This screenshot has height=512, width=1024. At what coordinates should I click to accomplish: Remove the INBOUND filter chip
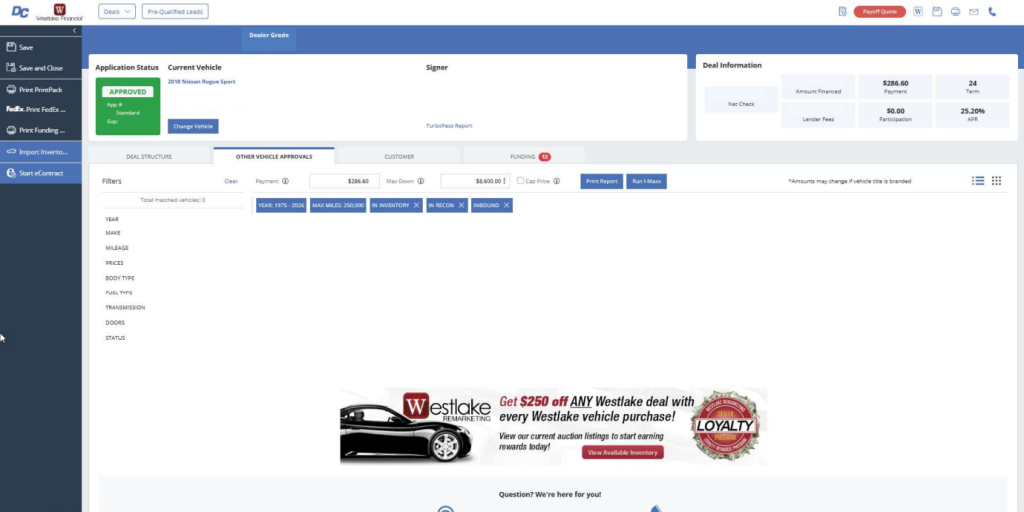point(506,205)
